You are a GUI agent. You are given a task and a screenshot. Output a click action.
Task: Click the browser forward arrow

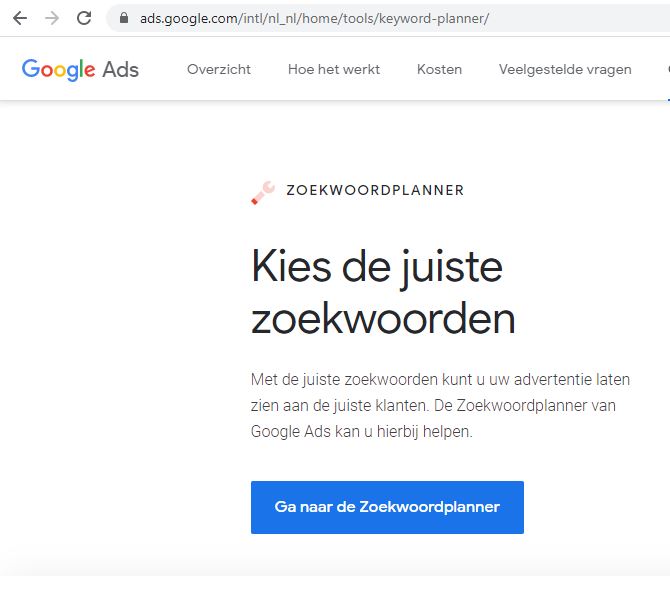coord(52,18)
